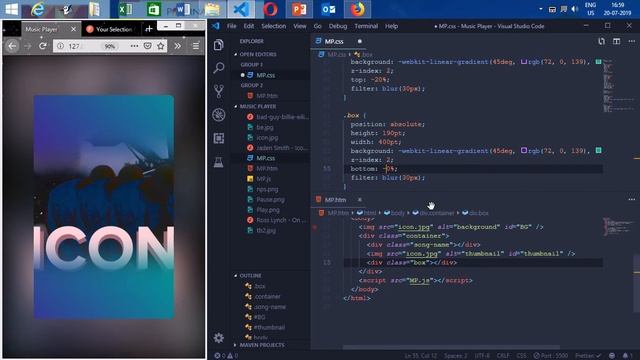Open PowerPoint from the taskbar
This screenshot has height=360, width=640.
[x=299, y=9]
